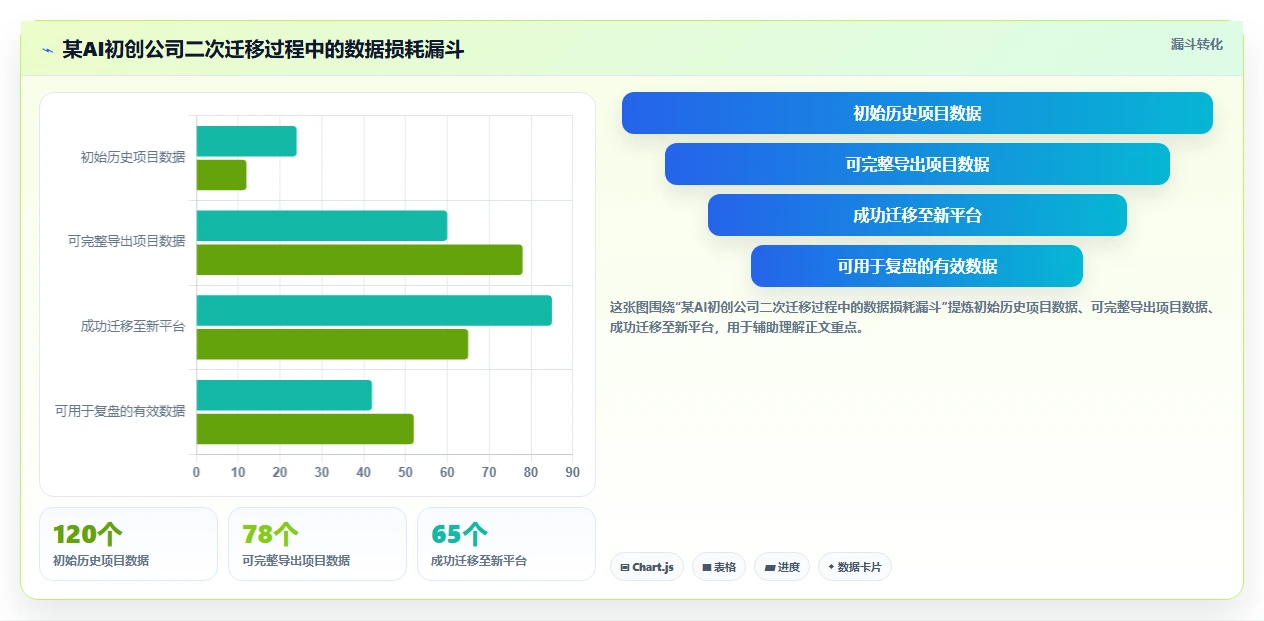Click y-axis label 初始历史项目数据
Image resolution: width=1264 pixels, height=621 pixels.
click(133, 157)
